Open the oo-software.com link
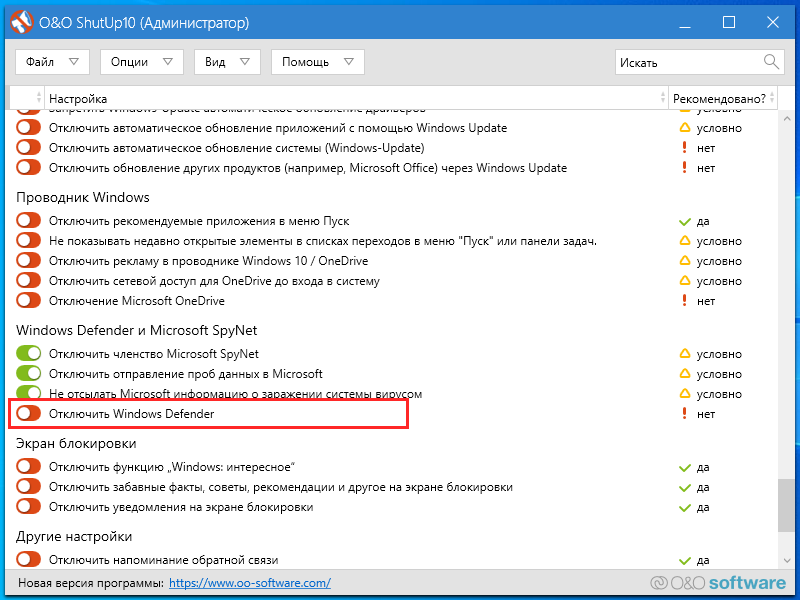The image size is (800, 600). point(250,583)
